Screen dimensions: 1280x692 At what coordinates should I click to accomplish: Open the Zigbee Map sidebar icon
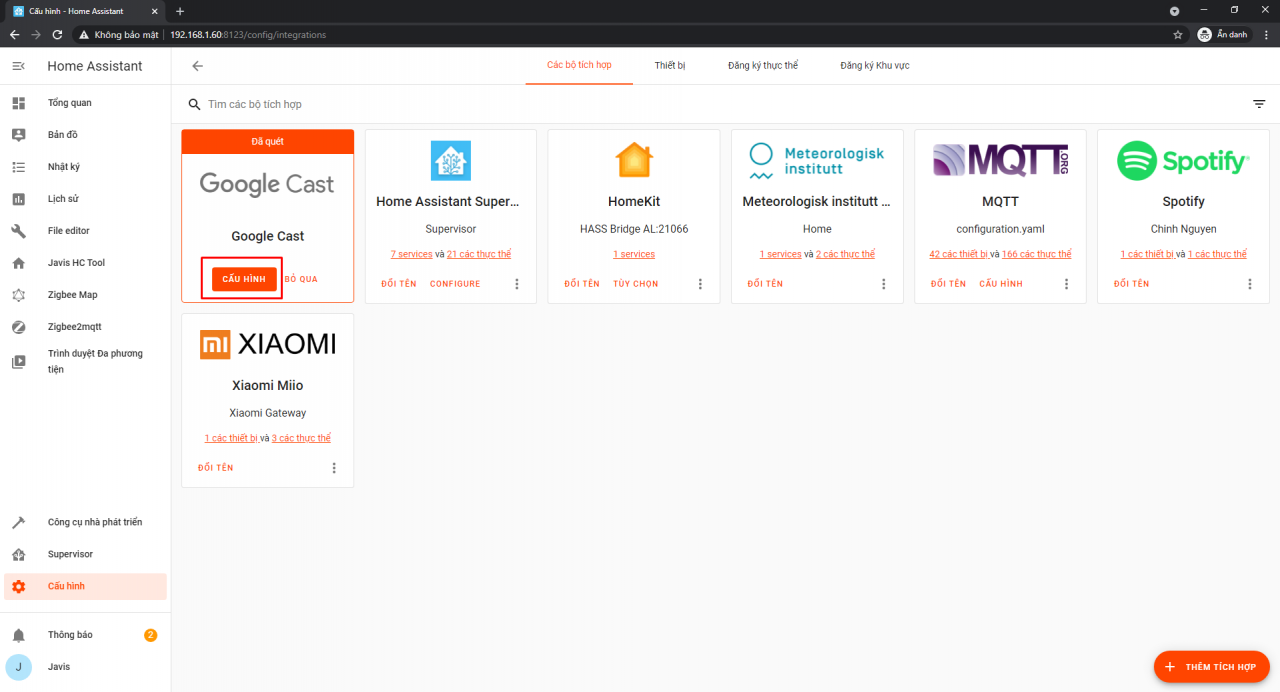pos(18,295)
